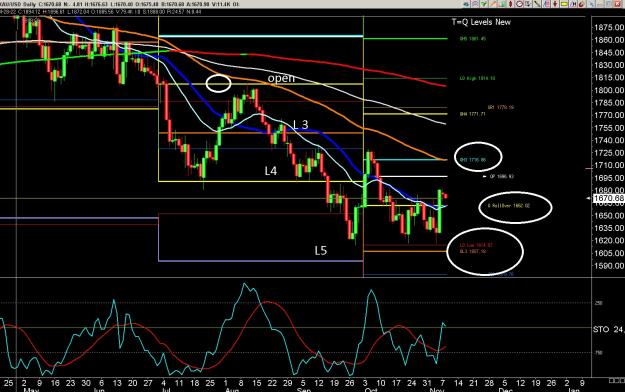This screenshot has width=625, height=392.
Task: Click the eye icon in the top toolbar
Action: (467, 4)
